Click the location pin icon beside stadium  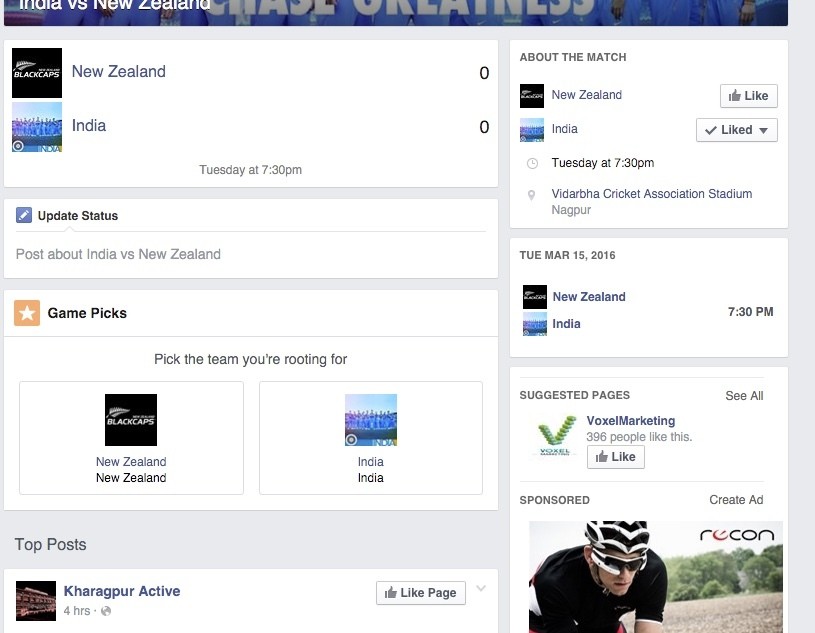tap(531, 195)
